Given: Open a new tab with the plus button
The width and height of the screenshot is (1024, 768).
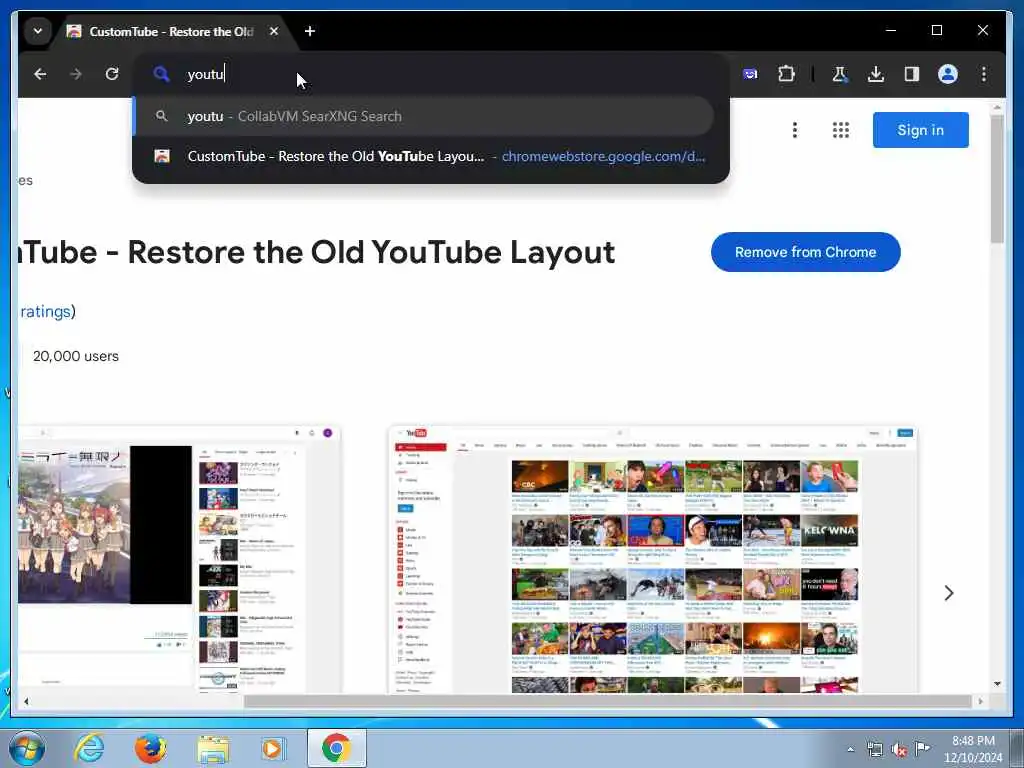Looking at the screenshot, I should [x=310, y=31].
